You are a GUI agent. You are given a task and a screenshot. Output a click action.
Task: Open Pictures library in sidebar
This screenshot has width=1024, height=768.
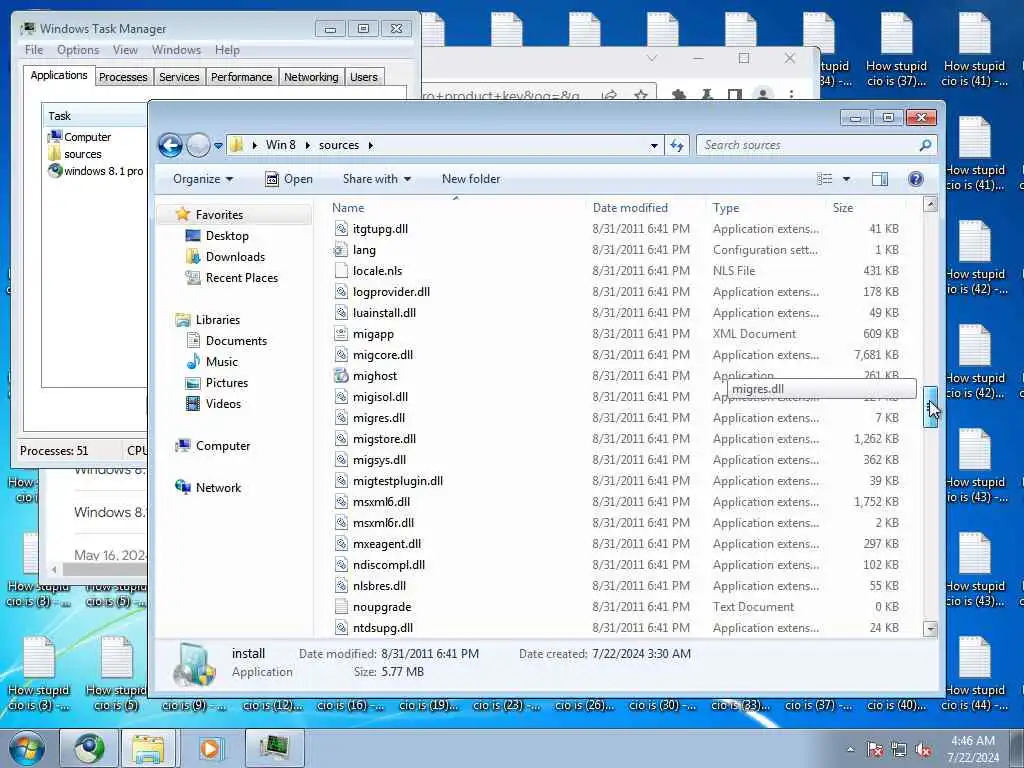point(227,383)
